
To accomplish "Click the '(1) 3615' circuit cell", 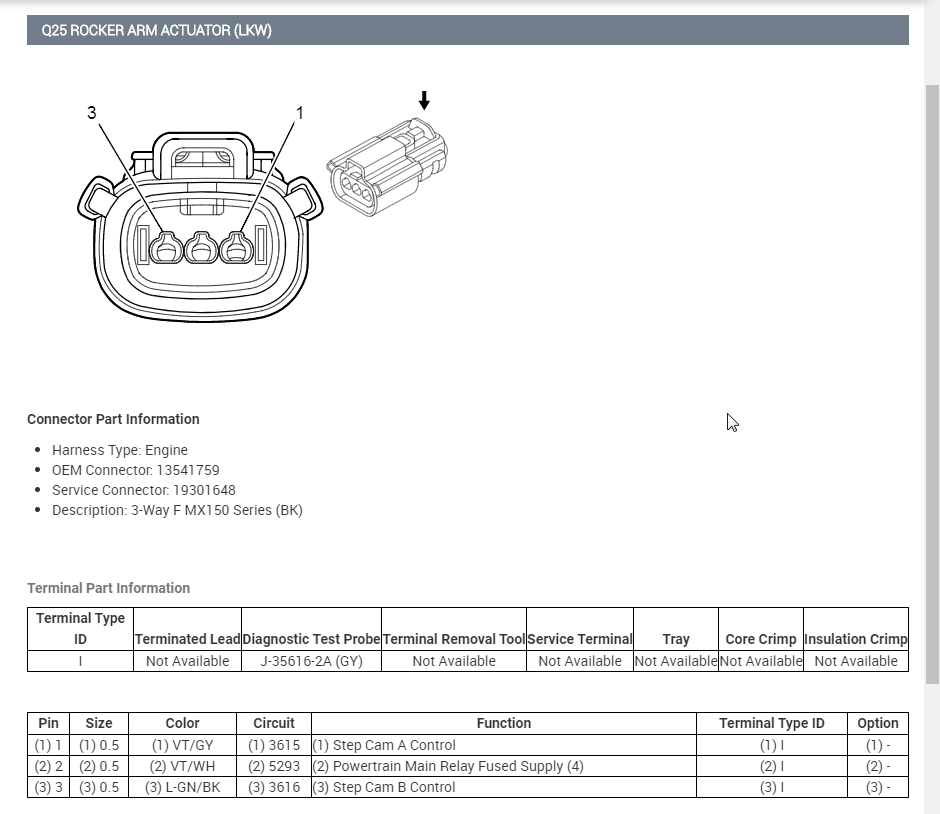I will tap(274, 745).
